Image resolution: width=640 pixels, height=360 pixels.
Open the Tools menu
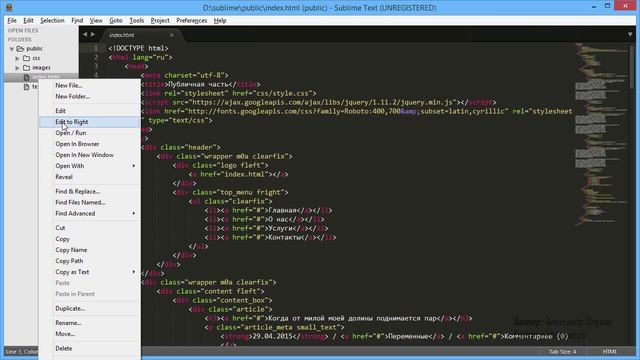tap(136, 20)
